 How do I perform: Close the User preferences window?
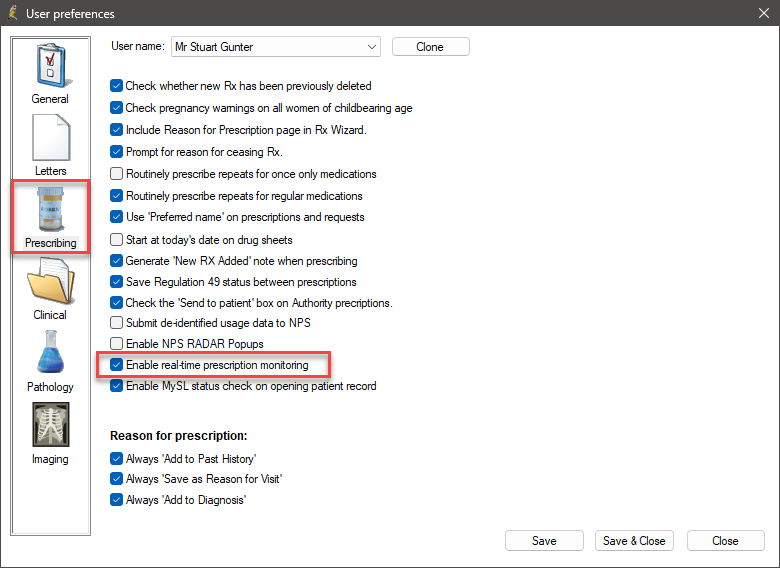tap(764, 14)
